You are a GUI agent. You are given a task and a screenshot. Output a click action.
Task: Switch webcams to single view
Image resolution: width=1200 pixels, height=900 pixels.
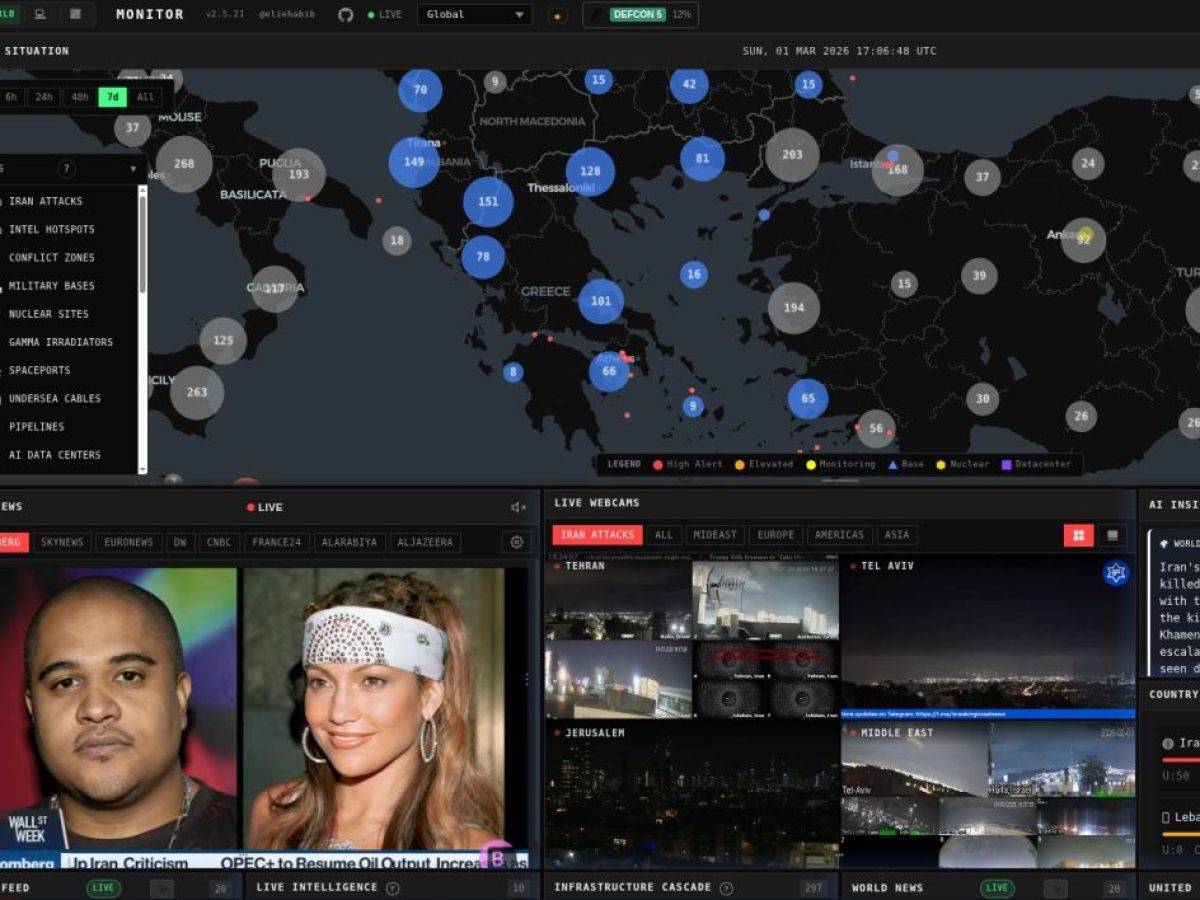coord(1111,535)
